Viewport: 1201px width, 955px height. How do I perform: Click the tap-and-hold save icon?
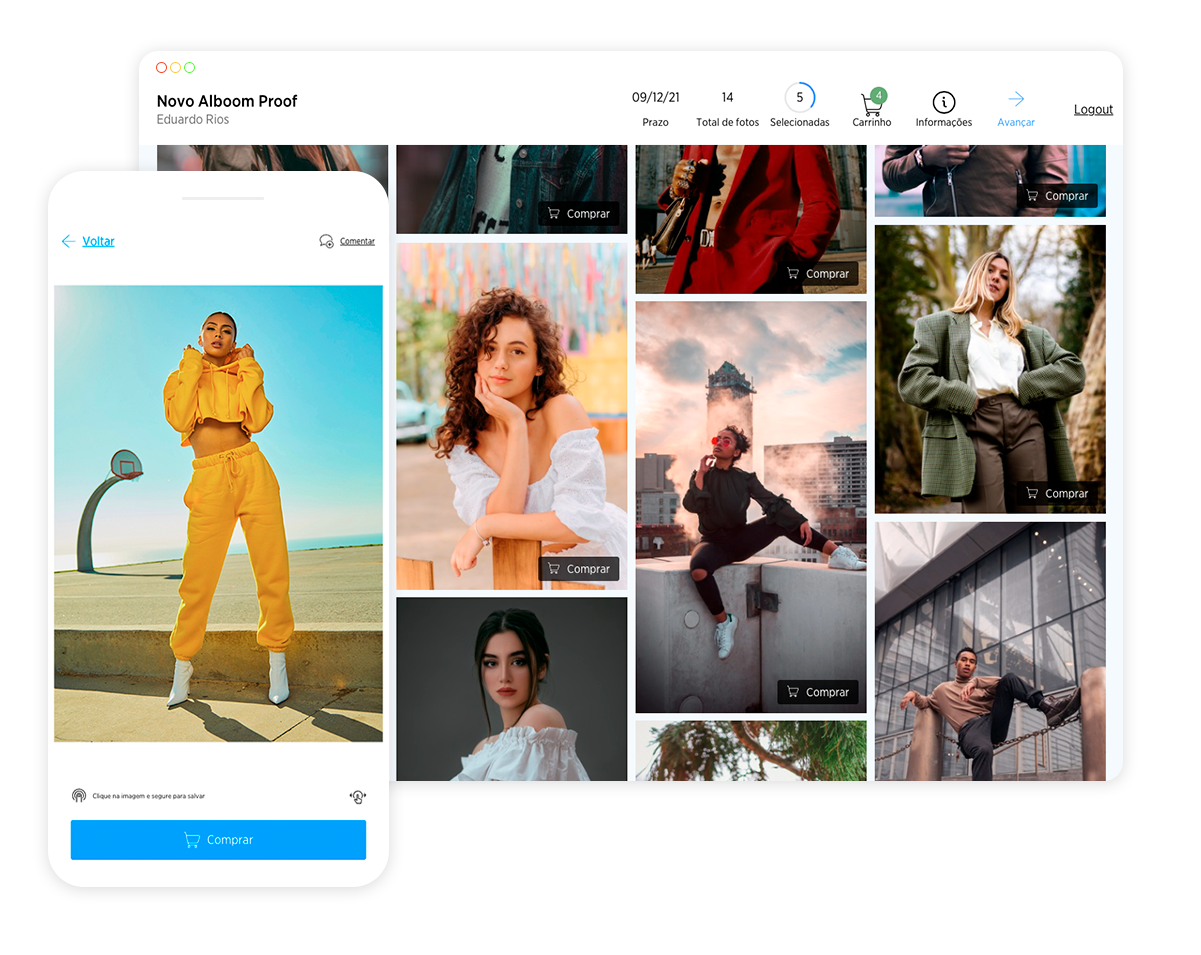(x=79, y=796)
